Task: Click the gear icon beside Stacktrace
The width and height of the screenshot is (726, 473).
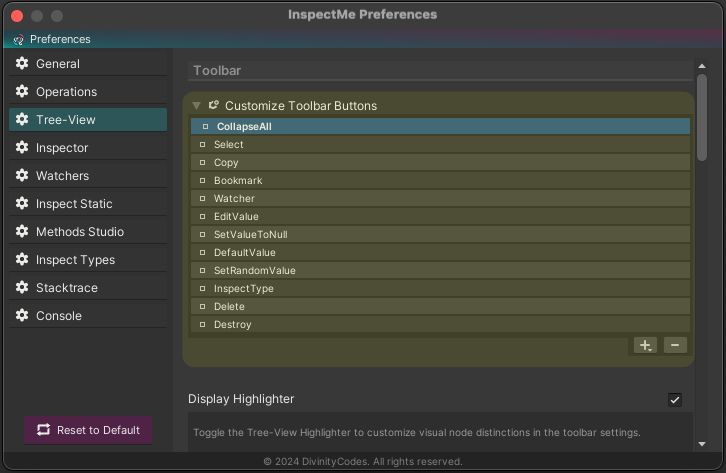Action: pyautogui.click(x=22, y=287)
